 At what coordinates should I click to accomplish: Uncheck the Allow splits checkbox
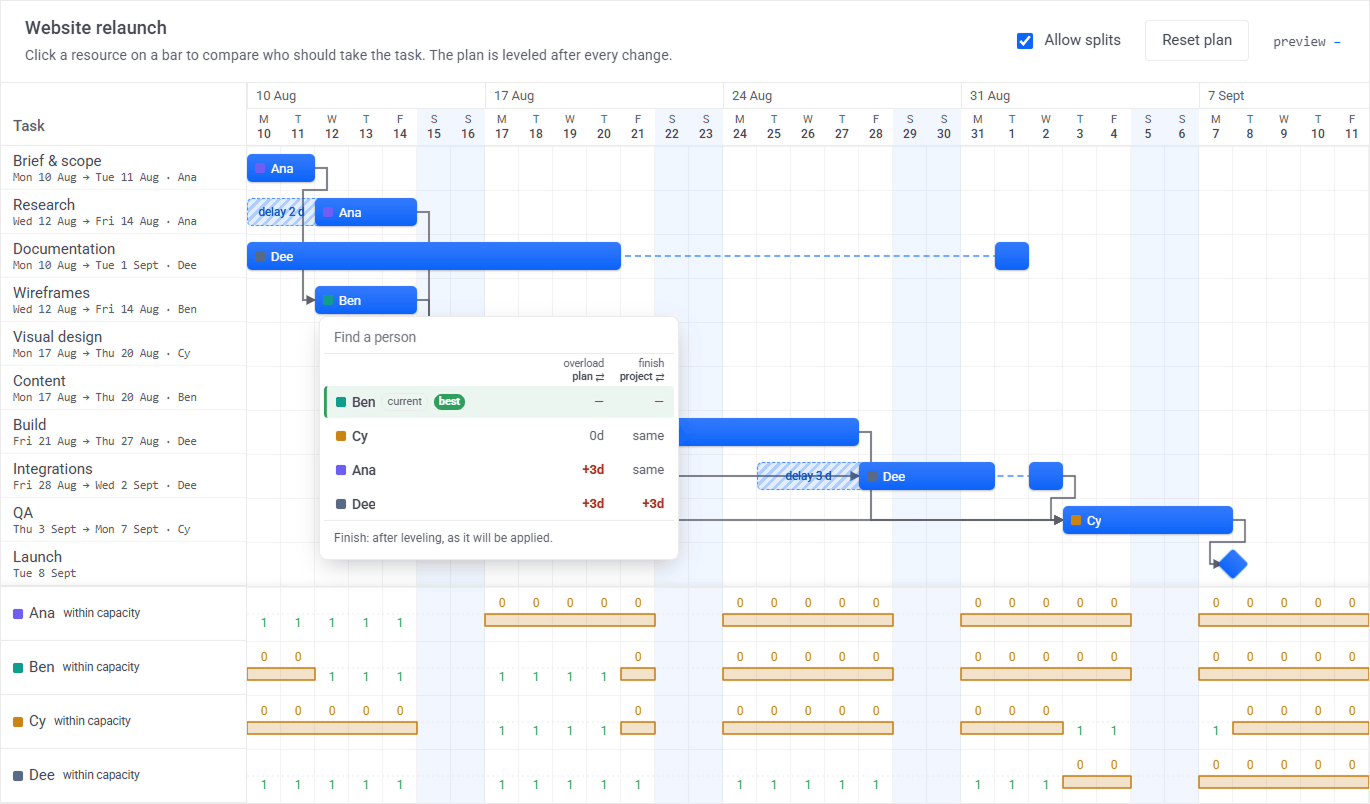(x=1025, y=41)
